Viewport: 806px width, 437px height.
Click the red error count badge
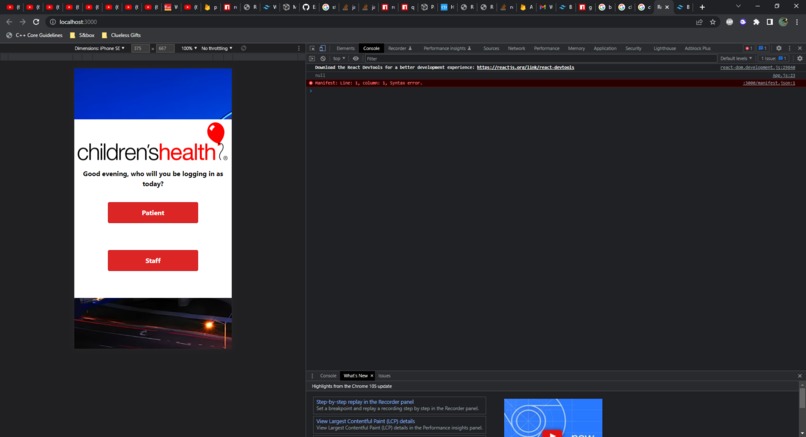tap(748, 48)
